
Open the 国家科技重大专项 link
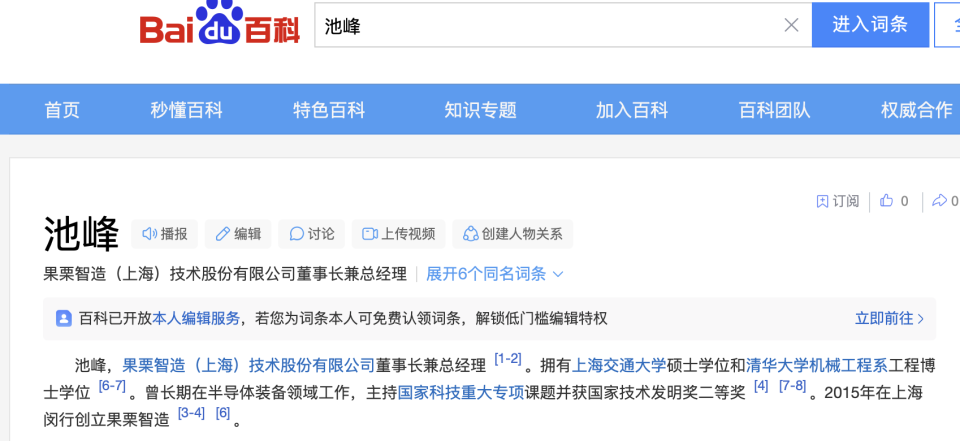click(x=461, y=393)
